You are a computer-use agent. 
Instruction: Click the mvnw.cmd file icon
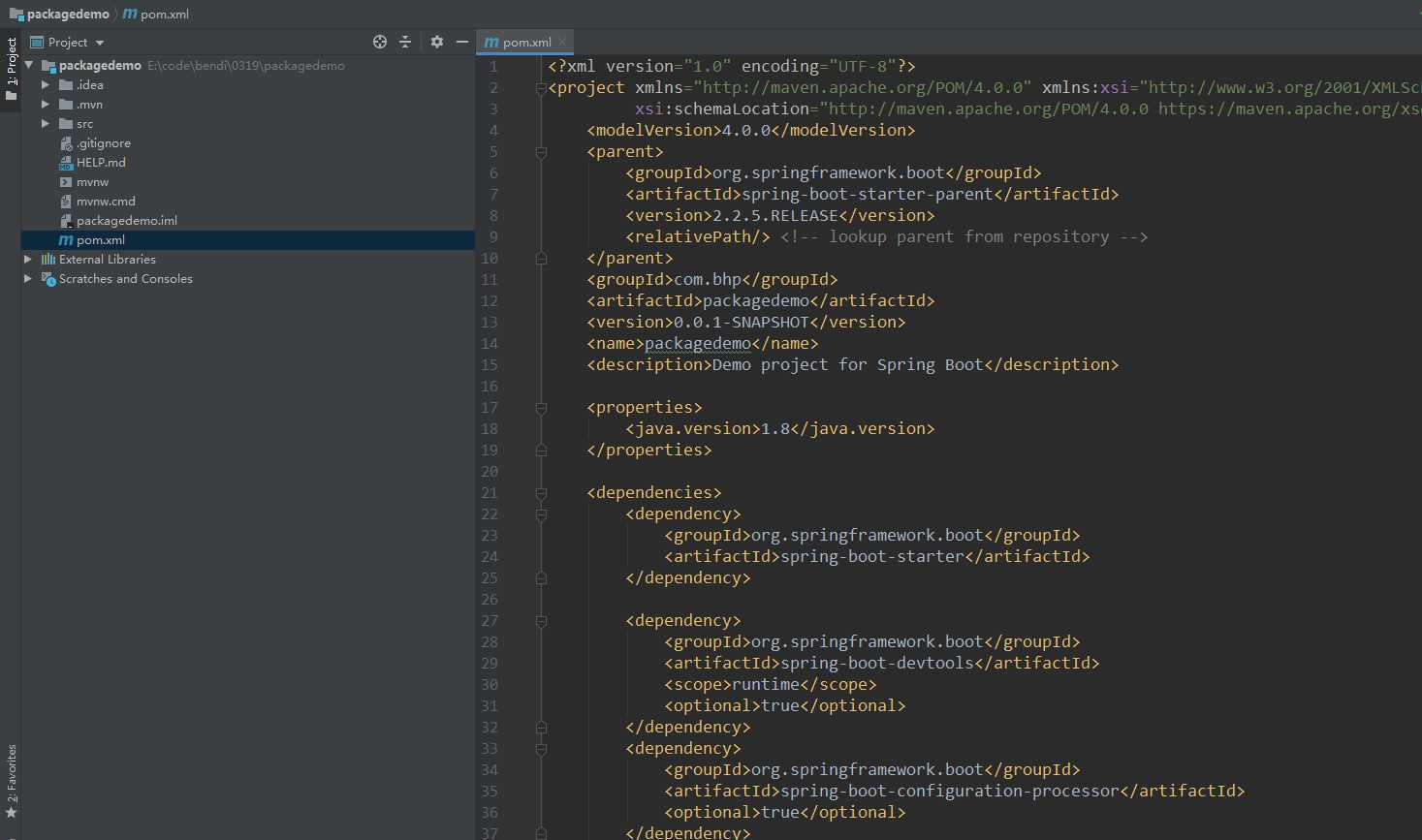click(x=66, y=201)
